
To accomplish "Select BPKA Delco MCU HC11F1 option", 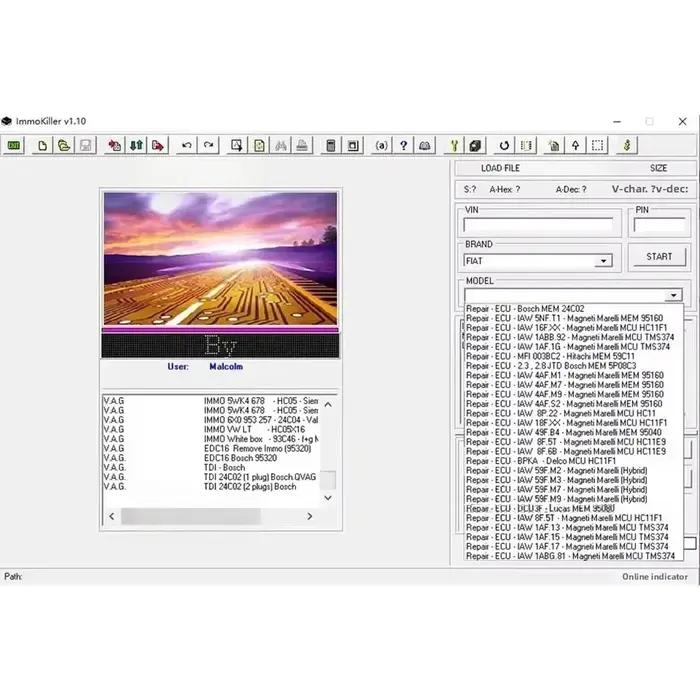I will [x=574, y=461].
